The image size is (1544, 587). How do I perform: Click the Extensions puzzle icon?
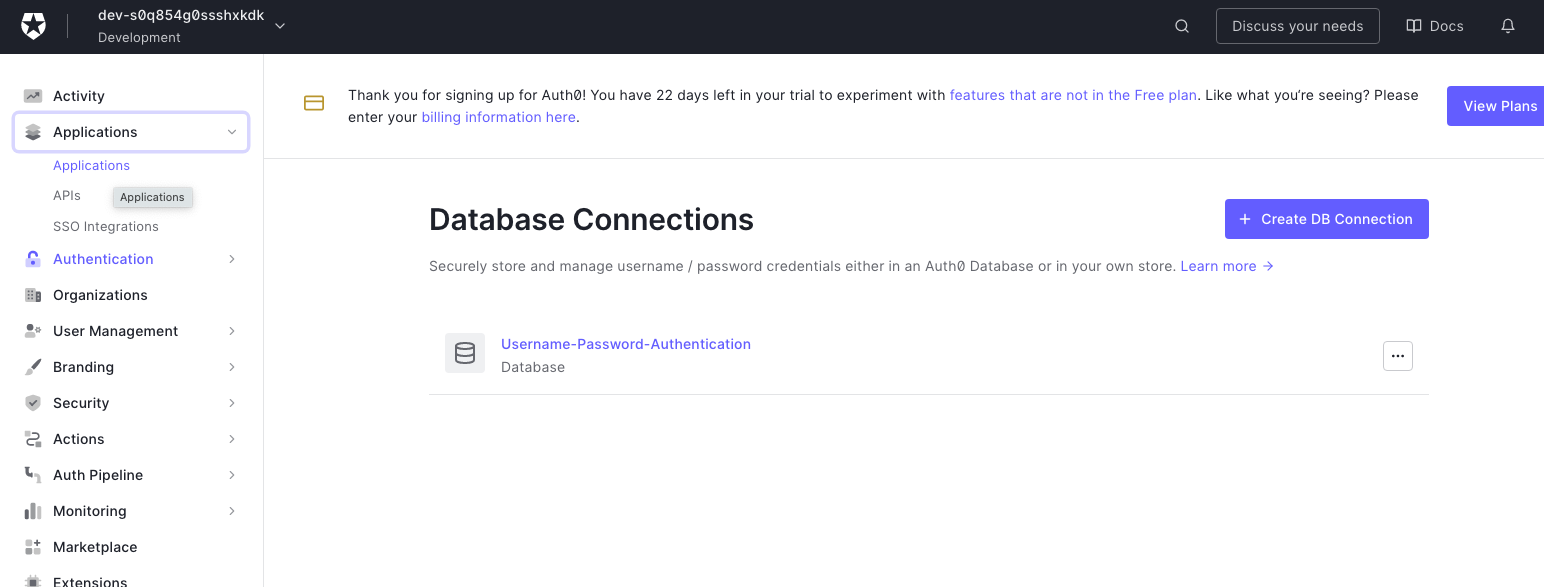tap(30, 580)
